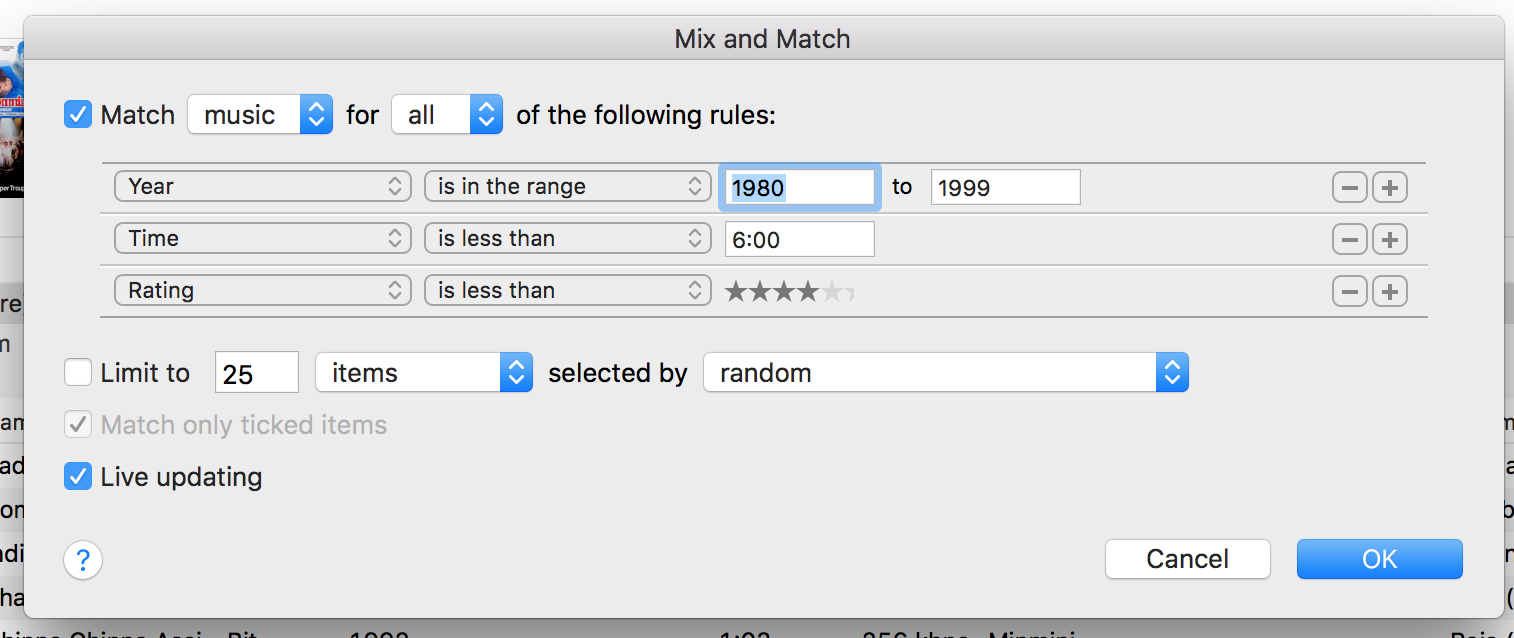Enable the Limit to checkbox
The height and width of the screenshot is (638, 1514).
point(78,373)
